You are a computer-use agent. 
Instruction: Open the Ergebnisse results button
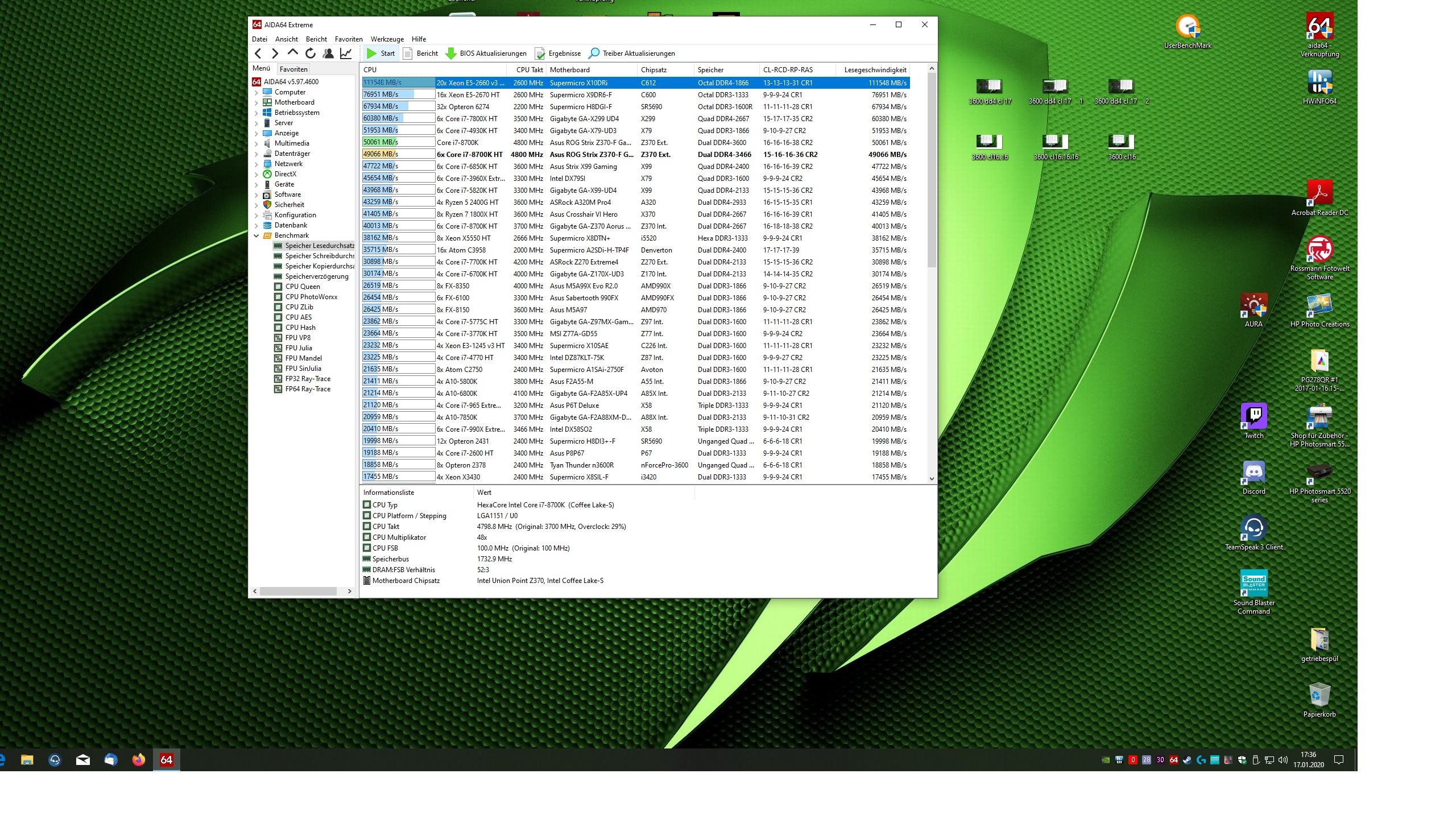point(558,53)
